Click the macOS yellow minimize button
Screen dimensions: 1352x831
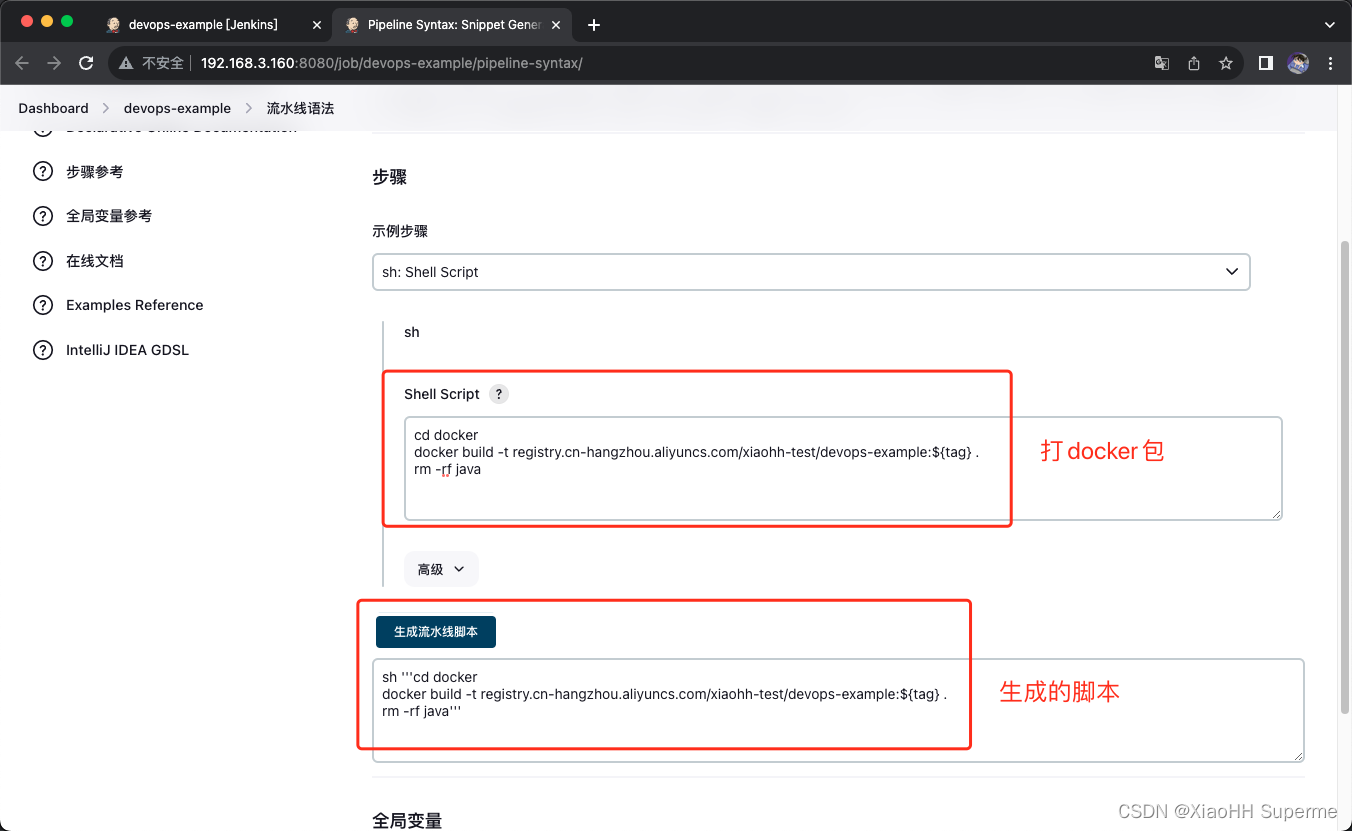pyautogui.click(x=47, y=21)
